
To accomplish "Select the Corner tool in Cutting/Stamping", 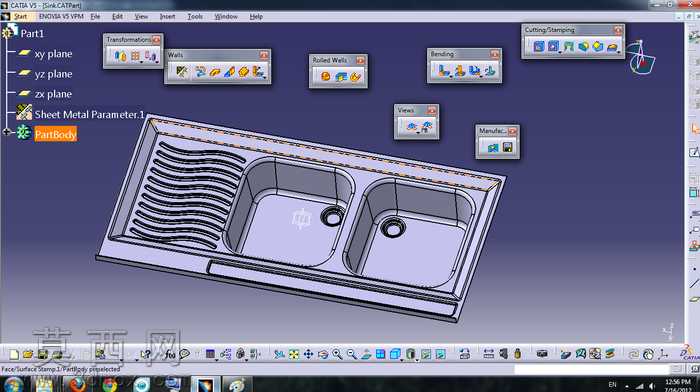I will pos(583,46).
